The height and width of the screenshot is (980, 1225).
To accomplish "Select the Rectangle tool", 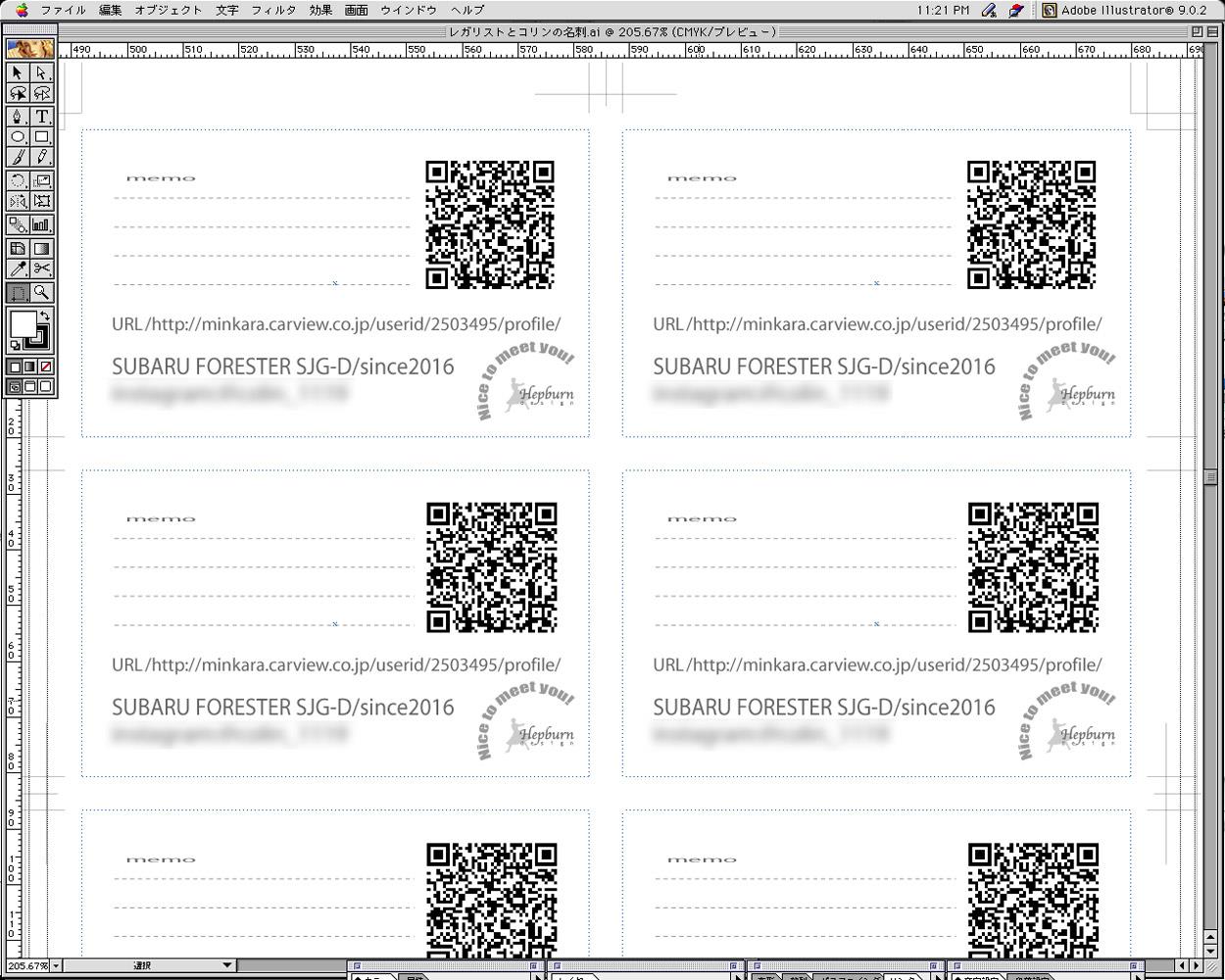I will point(42,137).
